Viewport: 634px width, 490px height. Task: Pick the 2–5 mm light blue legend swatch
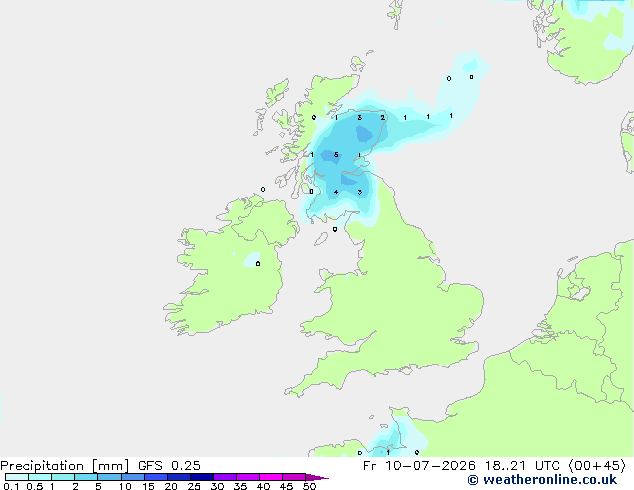point(86,477)
